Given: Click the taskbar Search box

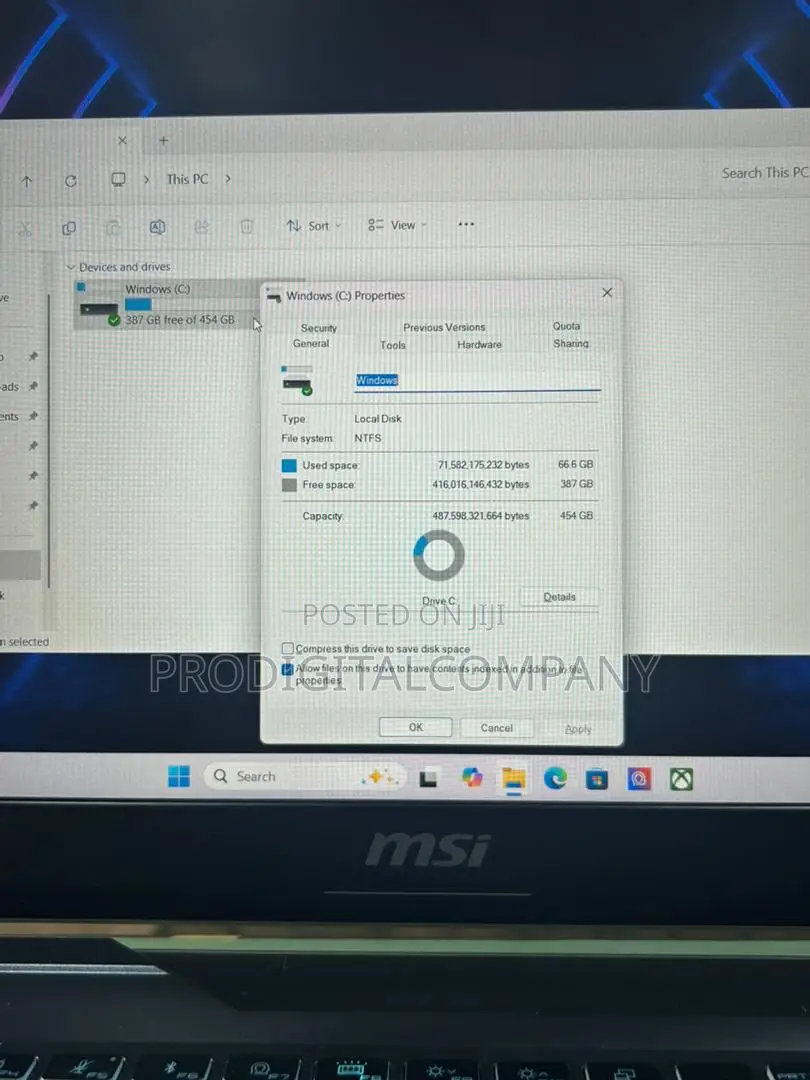Looking at the screenshot, I should (303, 776).
